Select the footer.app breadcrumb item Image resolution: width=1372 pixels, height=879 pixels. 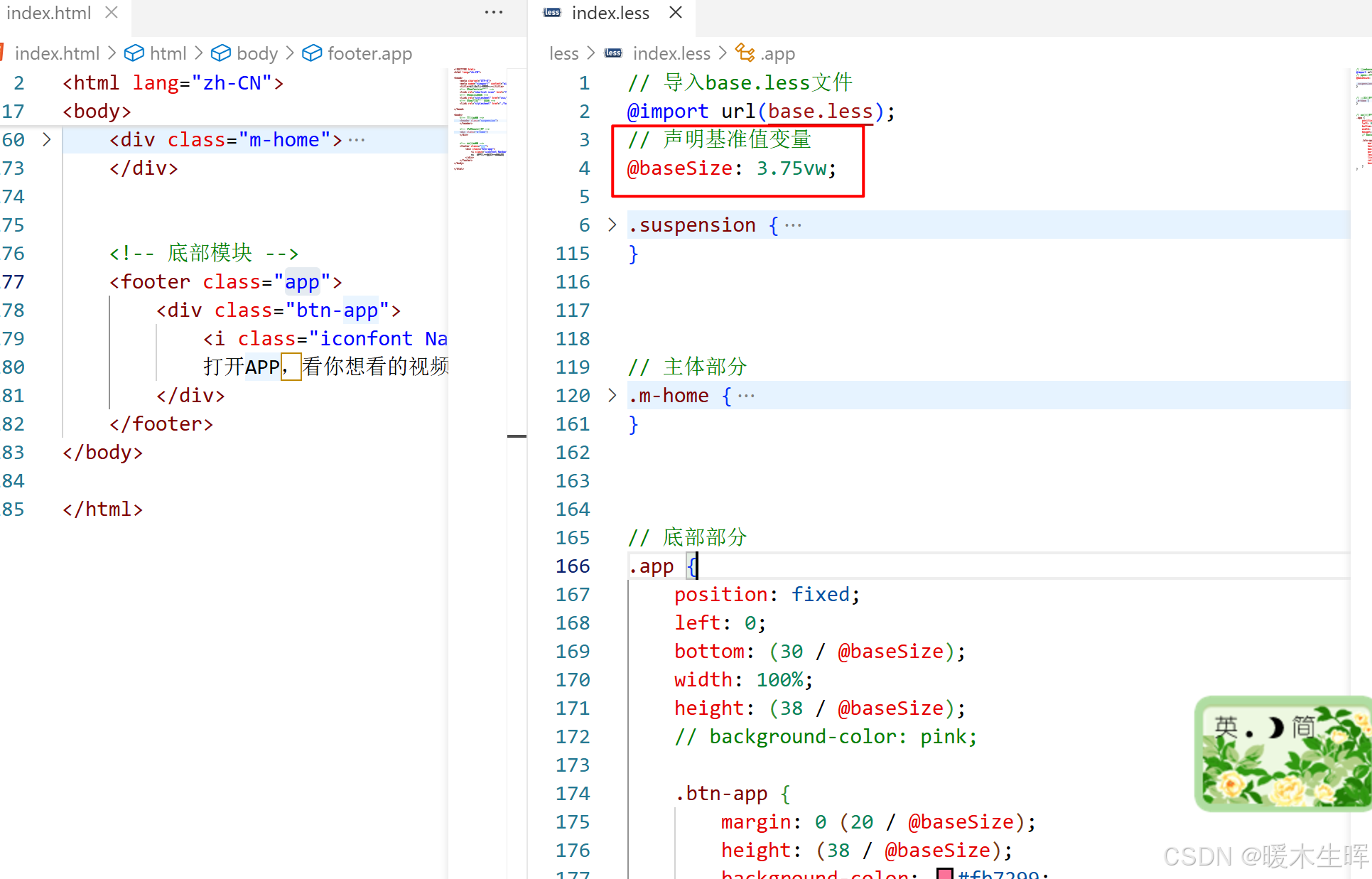pos(369,53)
